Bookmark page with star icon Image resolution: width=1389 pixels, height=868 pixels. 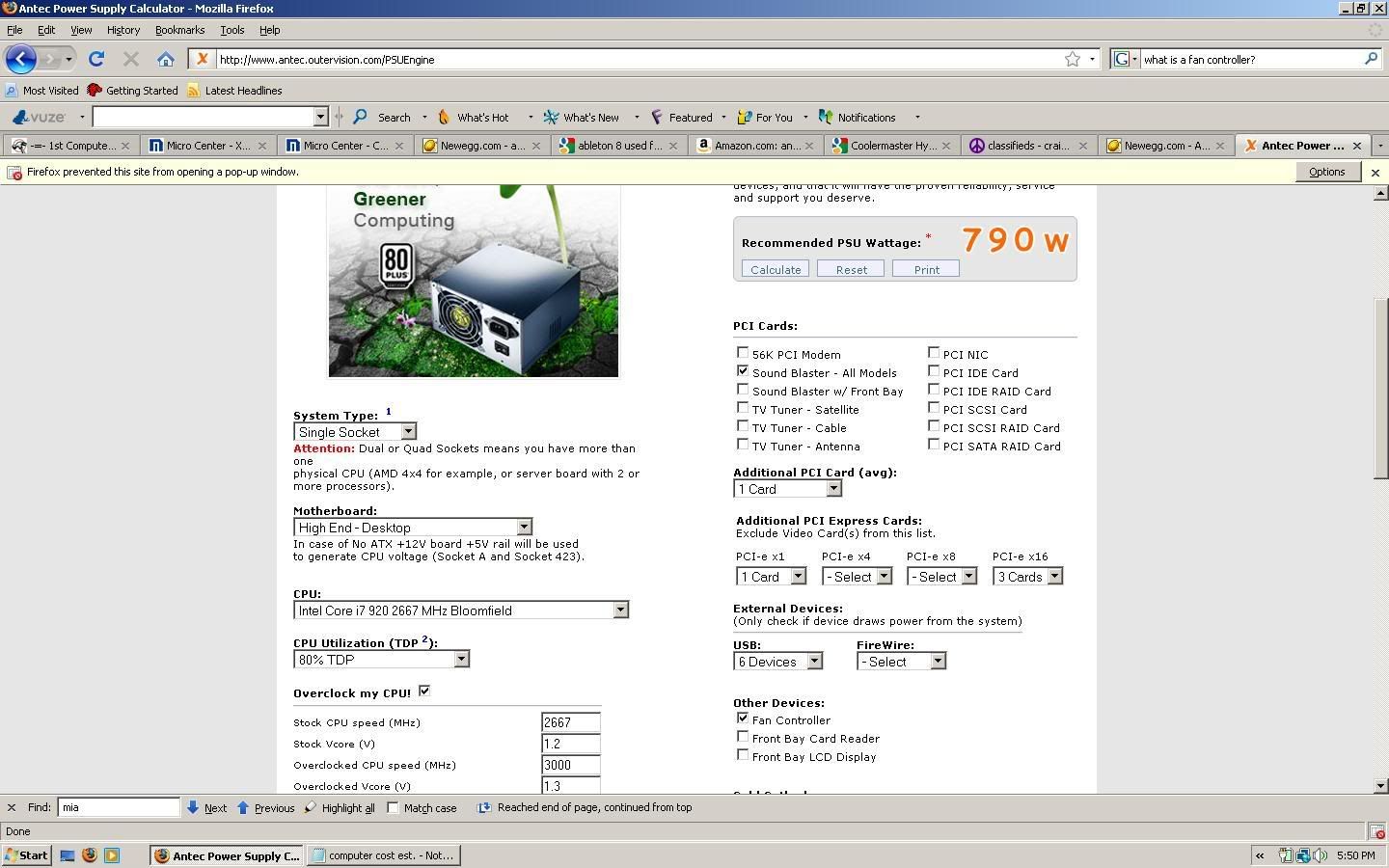pos(1072,59)
